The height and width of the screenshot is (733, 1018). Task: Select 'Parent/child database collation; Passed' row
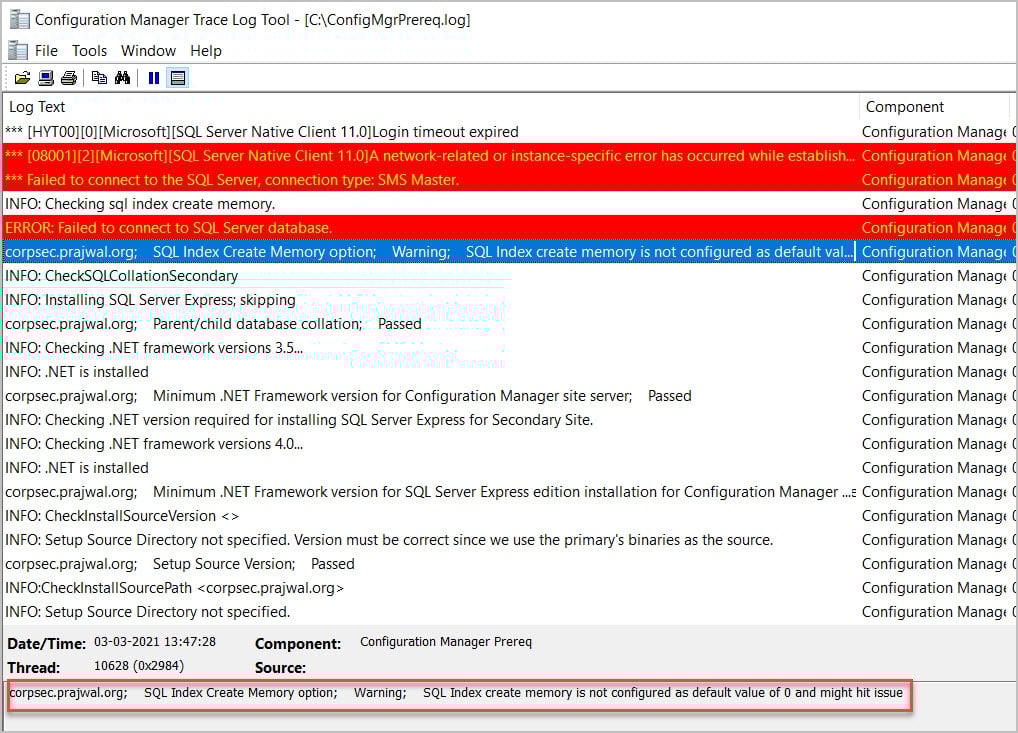509,324
